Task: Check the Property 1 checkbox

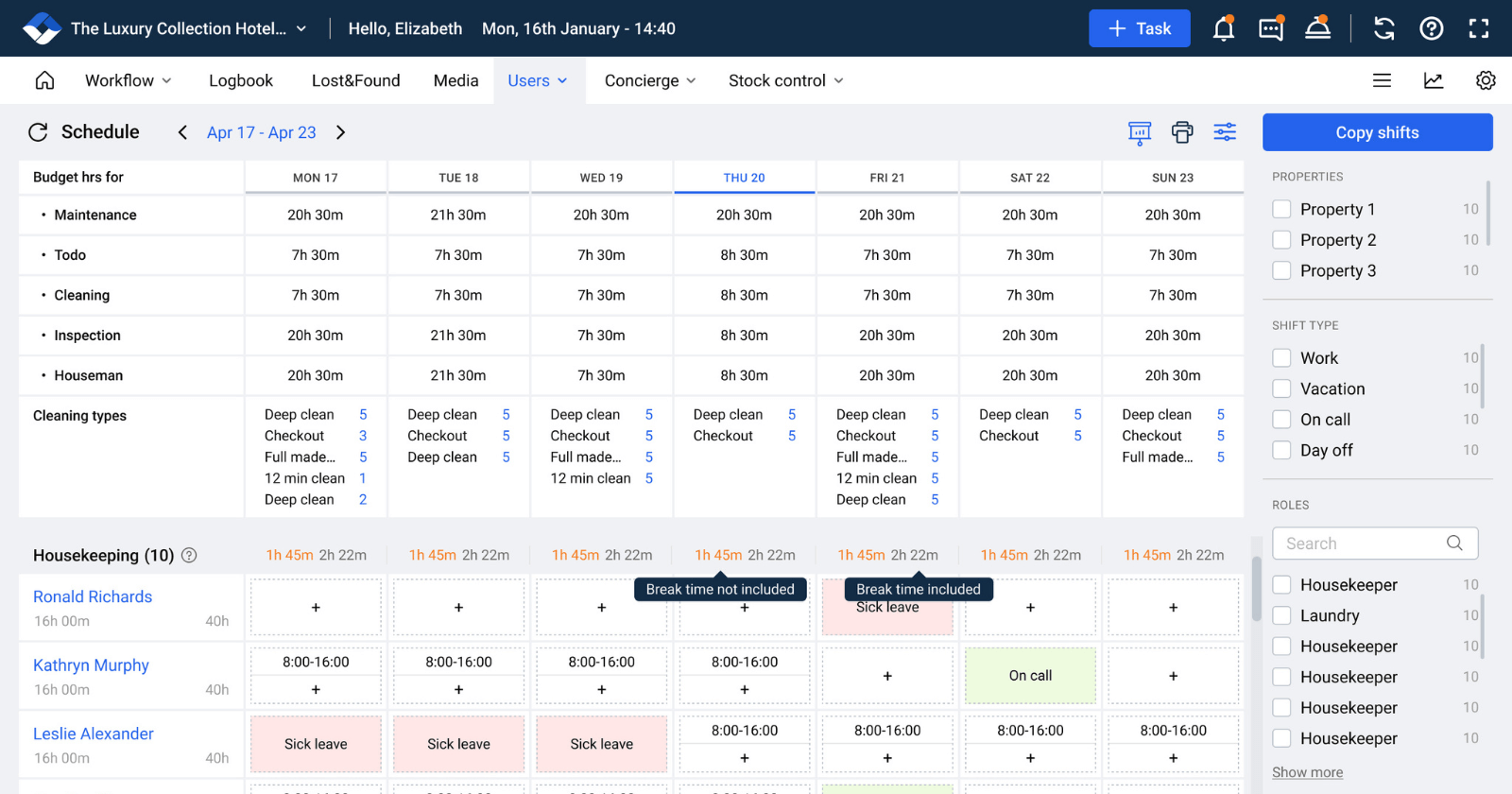Action: click(x=1281, y=209)
